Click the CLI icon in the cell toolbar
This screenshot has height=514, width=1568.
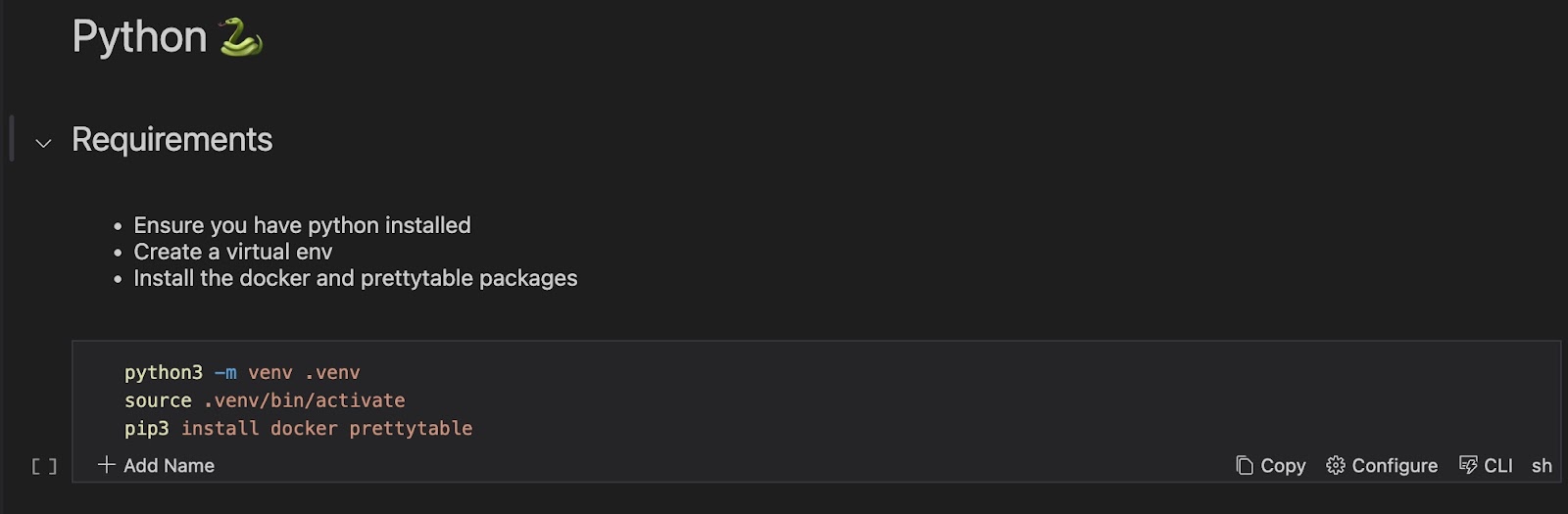[1468, 466]
